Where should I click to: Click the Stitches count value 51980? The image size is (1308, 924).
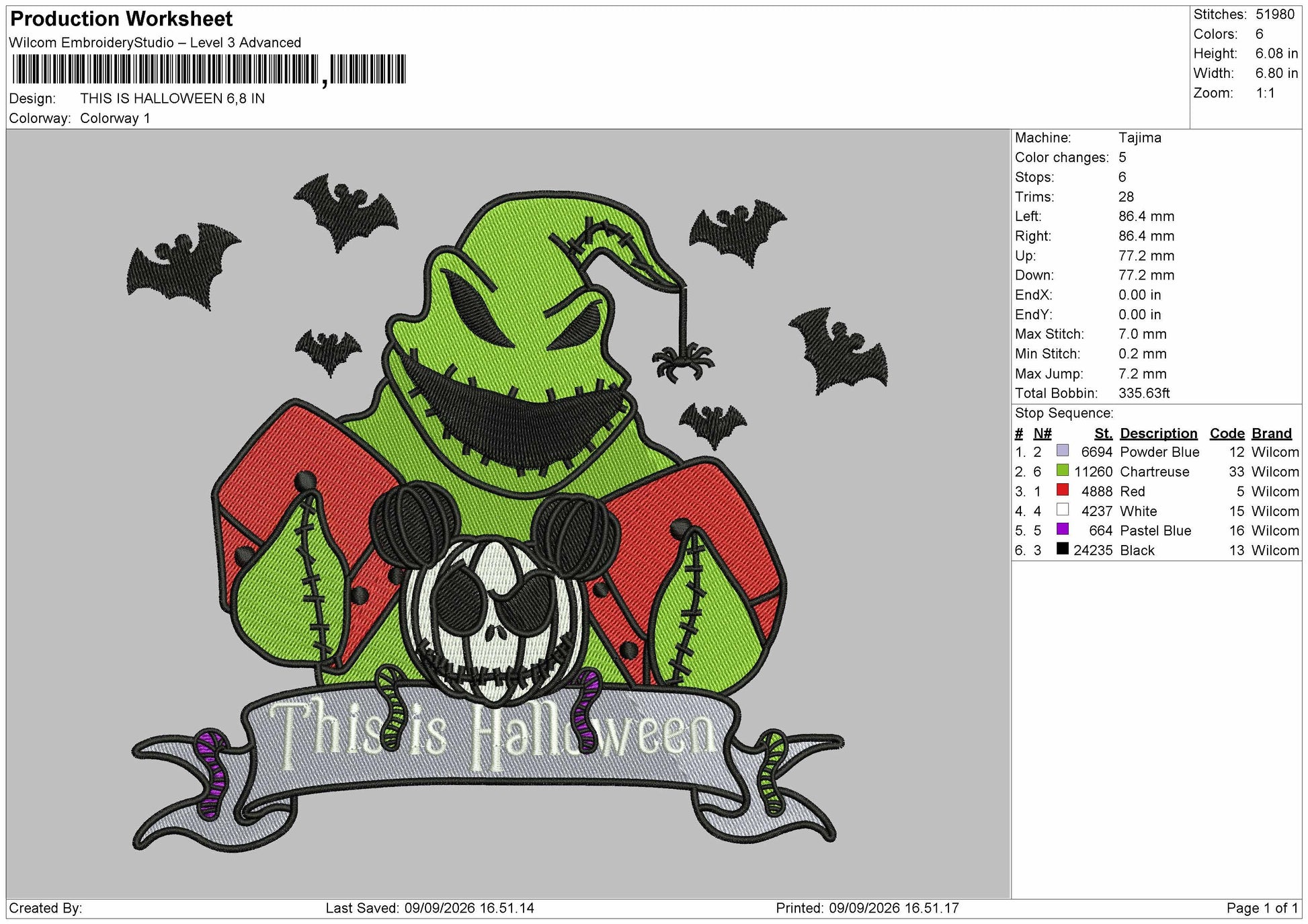[1274, 14]
